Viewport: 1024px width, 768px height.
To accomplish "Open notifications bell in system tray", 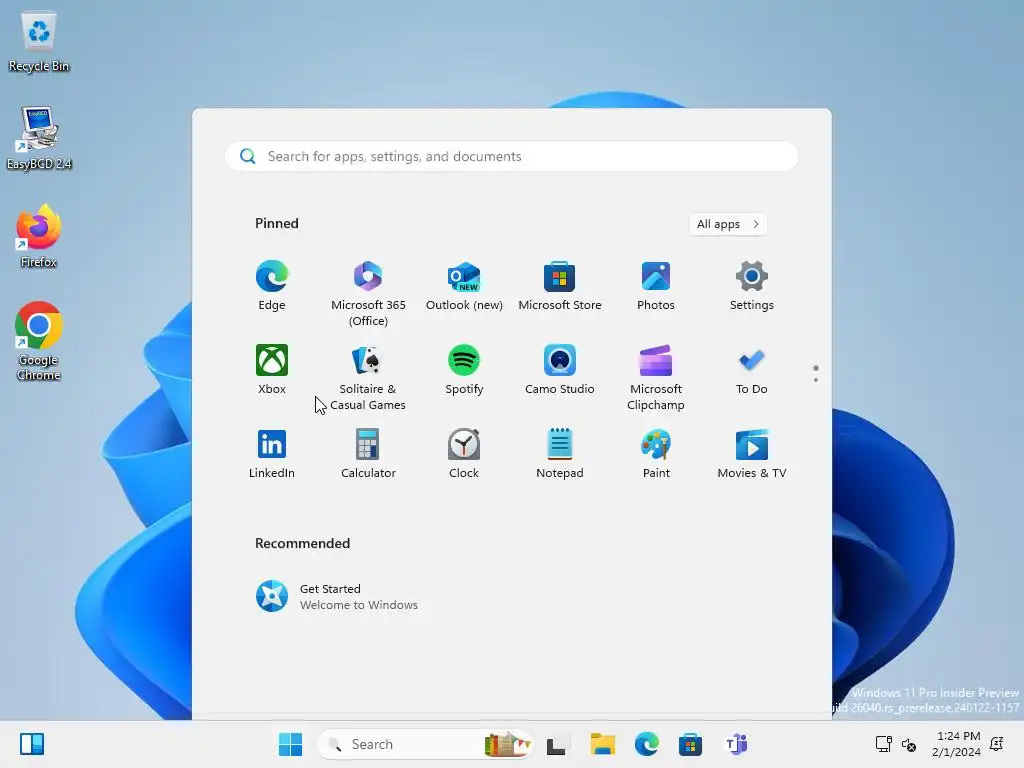I will [x=997, y=744].
